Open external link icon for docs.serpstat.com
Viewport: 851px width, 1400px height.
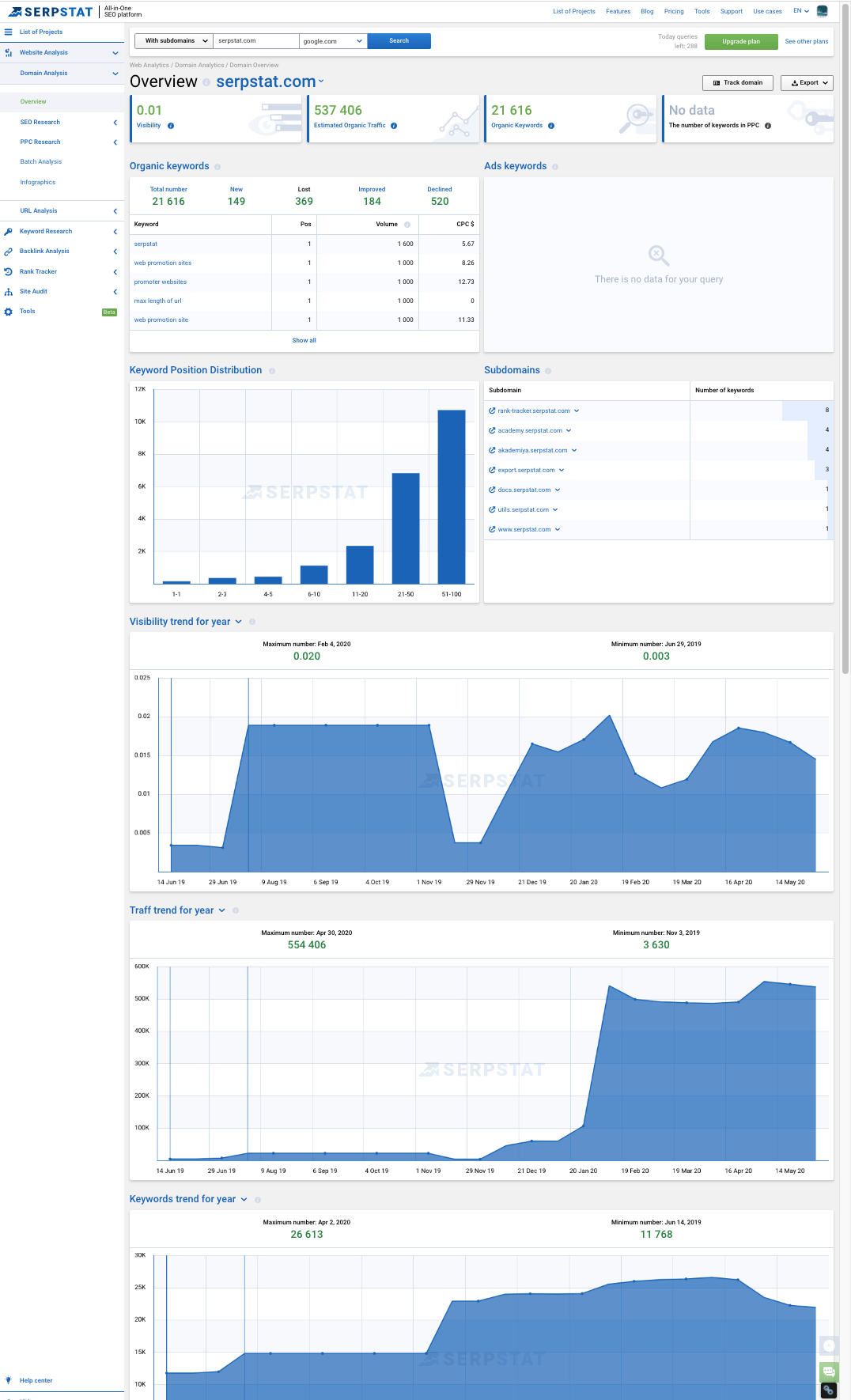[492, 490]
